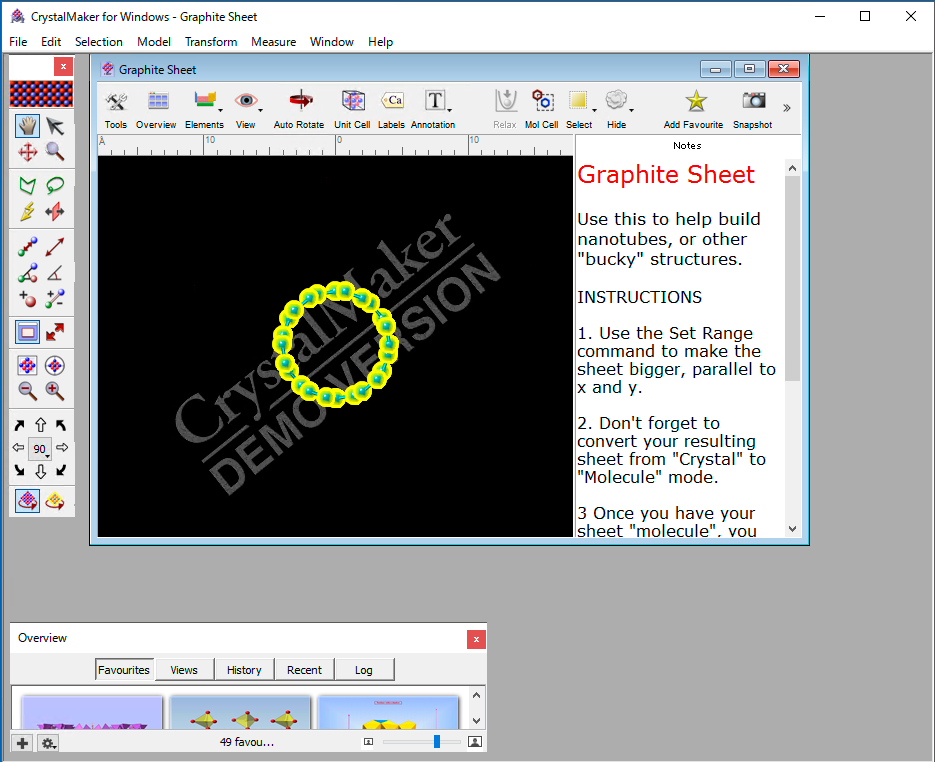
Task: Click the bottom-right diagonal rotation arrow
Action: [x=61, y=470]
